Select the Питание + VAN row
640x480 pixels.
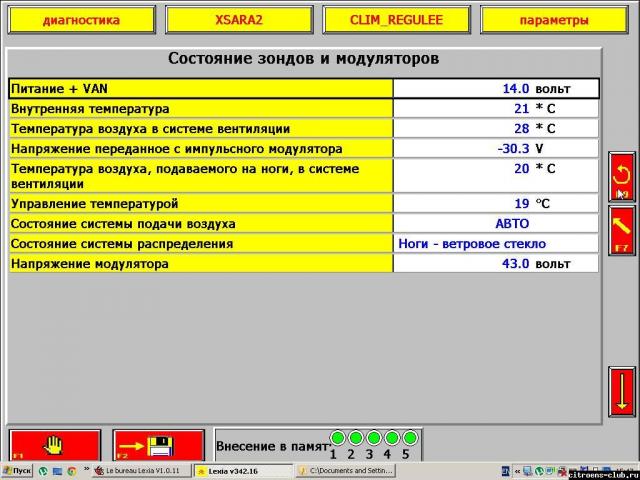click(200, 88)
